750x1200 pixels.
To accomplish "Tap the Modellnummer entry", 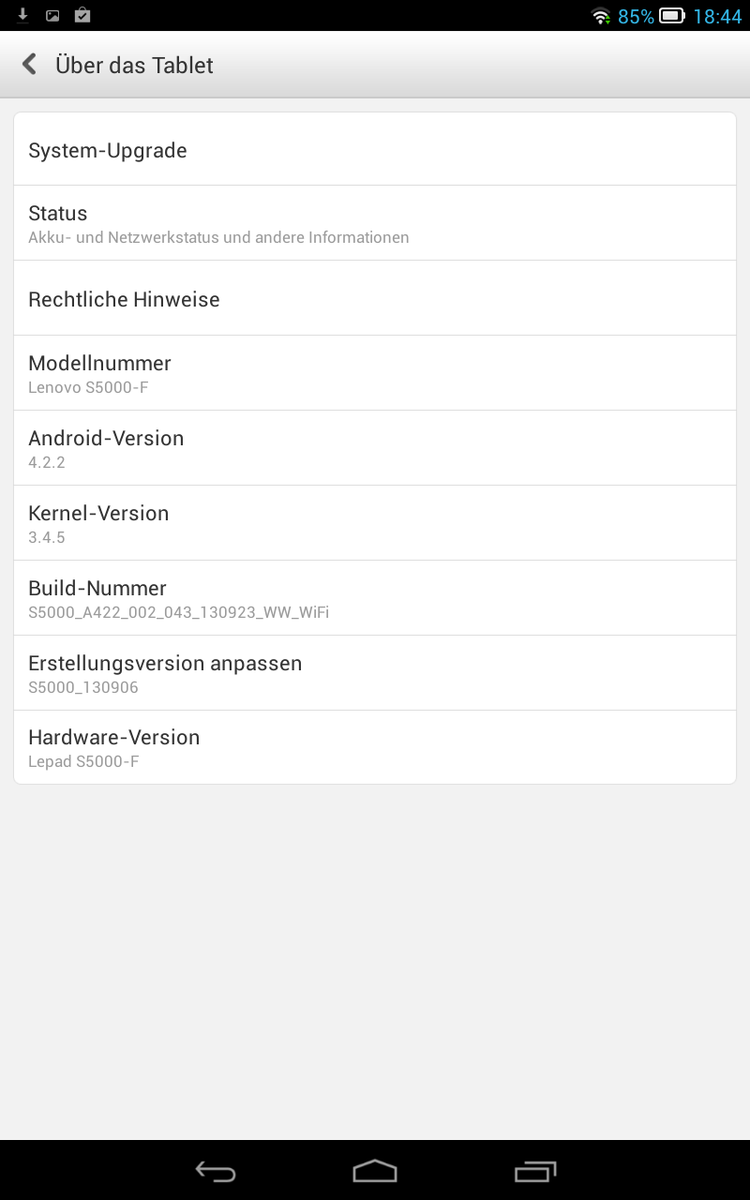I will pyautogui.click(x=375, y=373).
